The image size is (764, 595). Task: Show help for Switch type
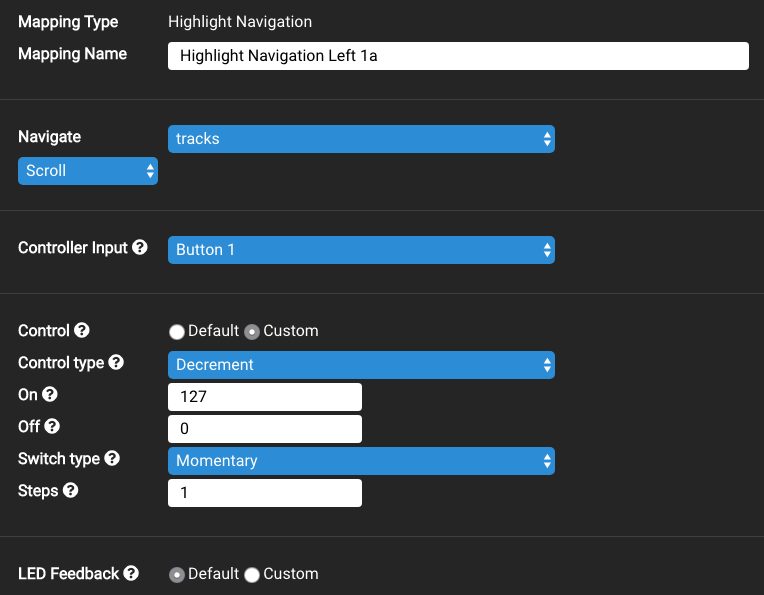pos(112,458)
